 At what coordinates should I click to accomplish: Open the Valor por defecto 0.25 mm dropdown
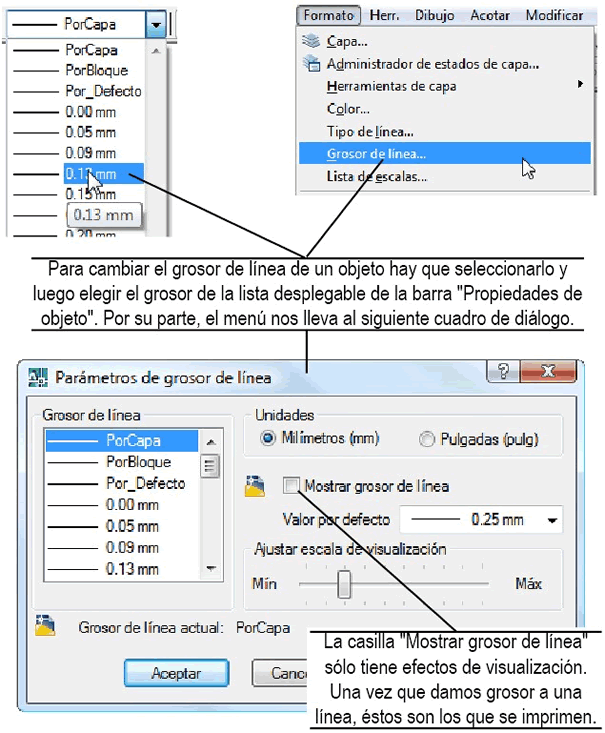[x=481, y=519]
